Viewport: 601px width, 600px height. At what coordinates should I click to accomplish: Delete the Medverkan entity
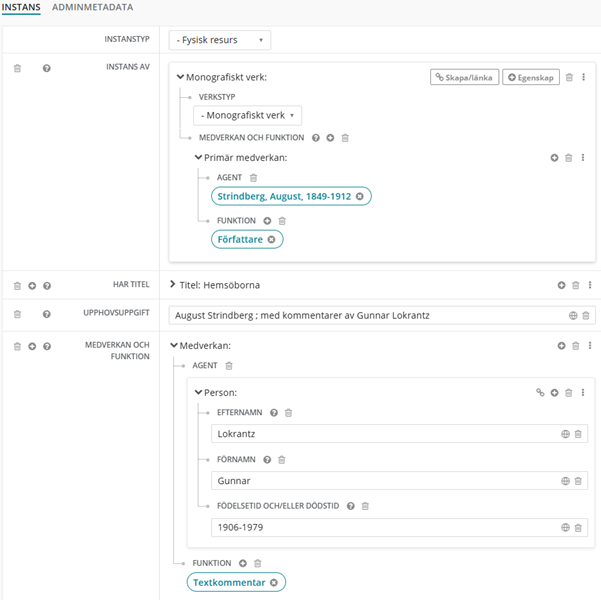(576, 345)
